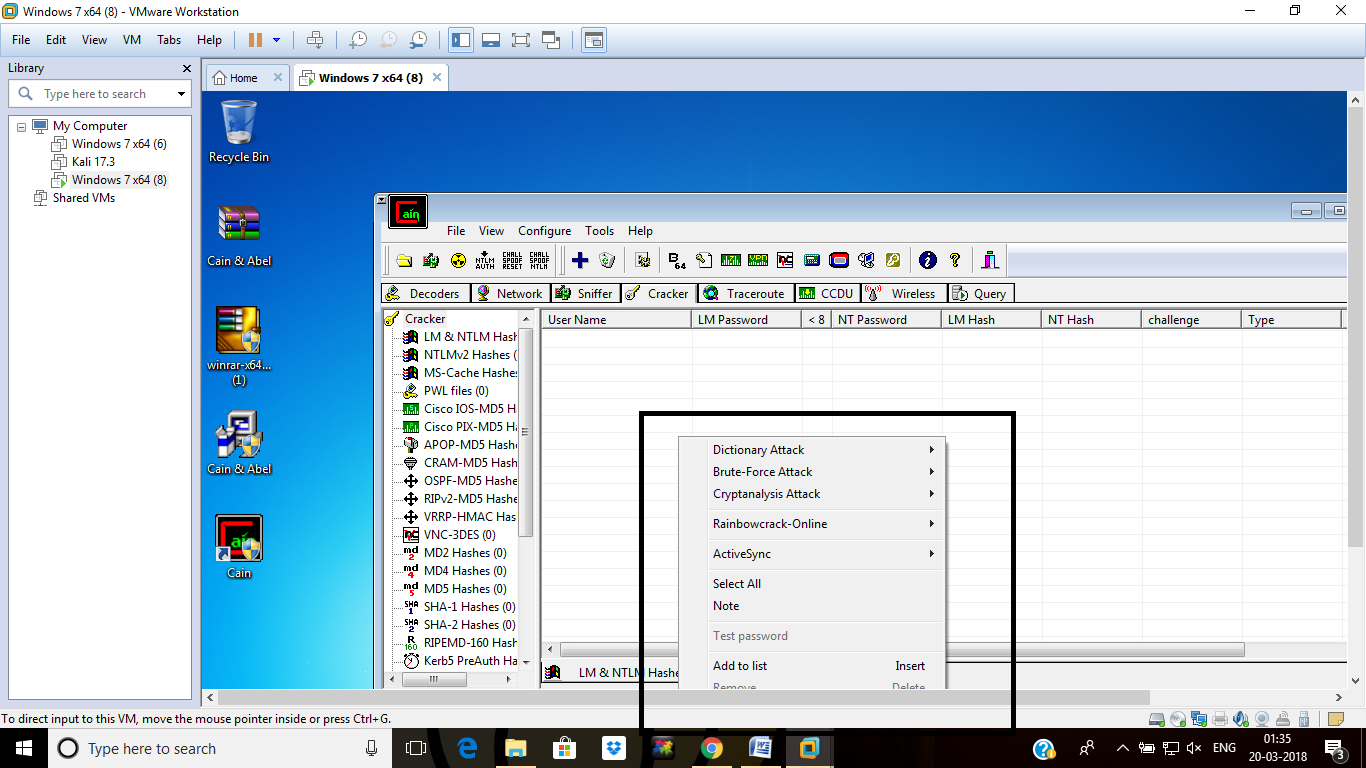This screenshot has height=768, width=1366.
Task: Switch to the Network tab
Action: pos(510,294)
